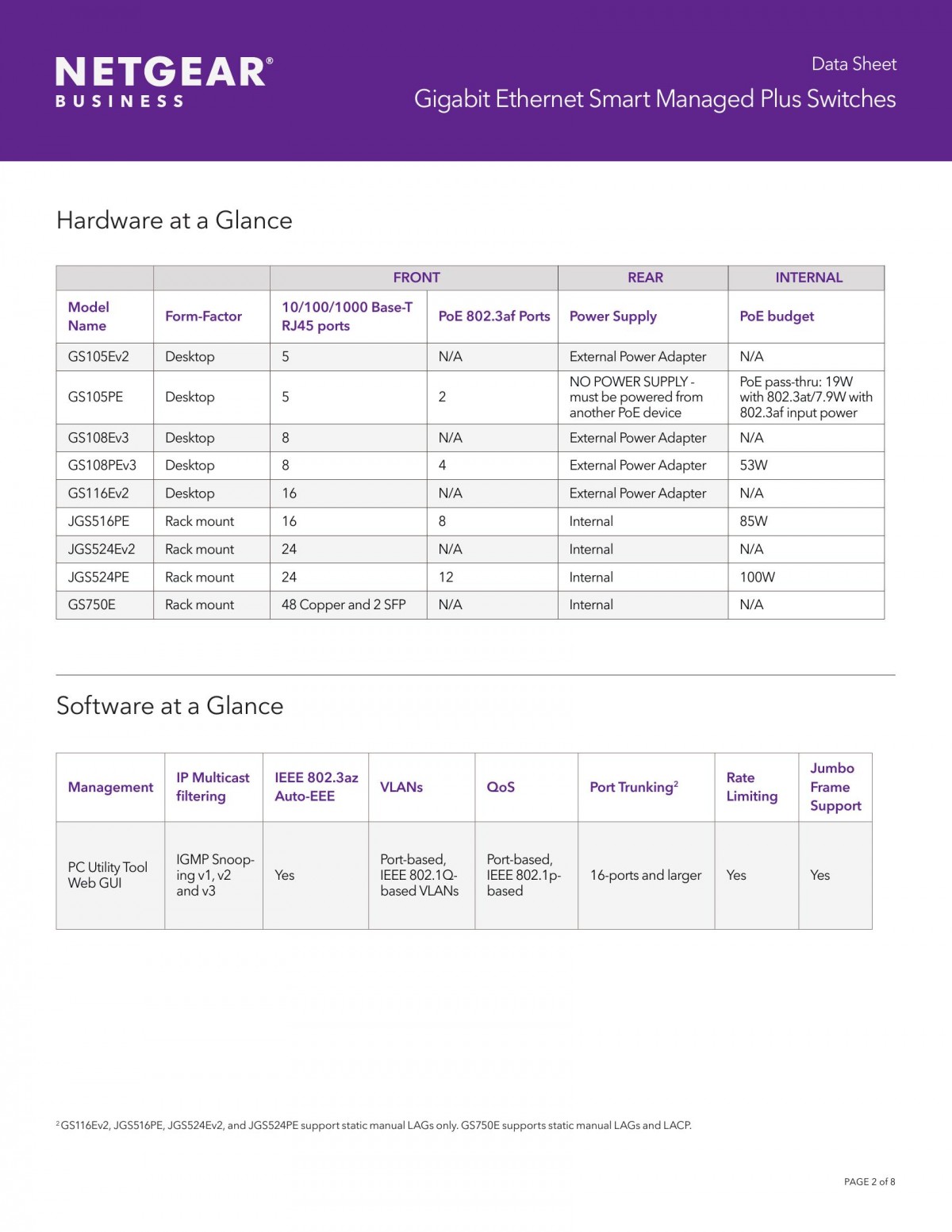Click the "PoE 802.3af Ports" column header
This screenshot has width=952, height=1232.
(494, 316)
